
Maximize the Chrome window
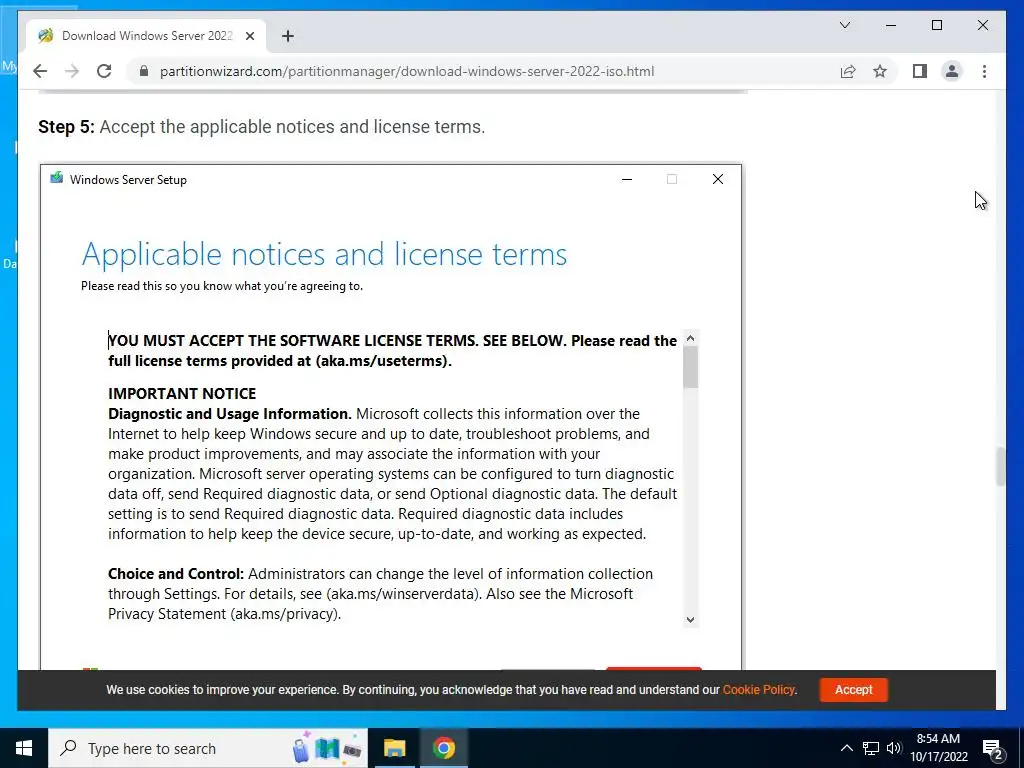pos(936,25)
